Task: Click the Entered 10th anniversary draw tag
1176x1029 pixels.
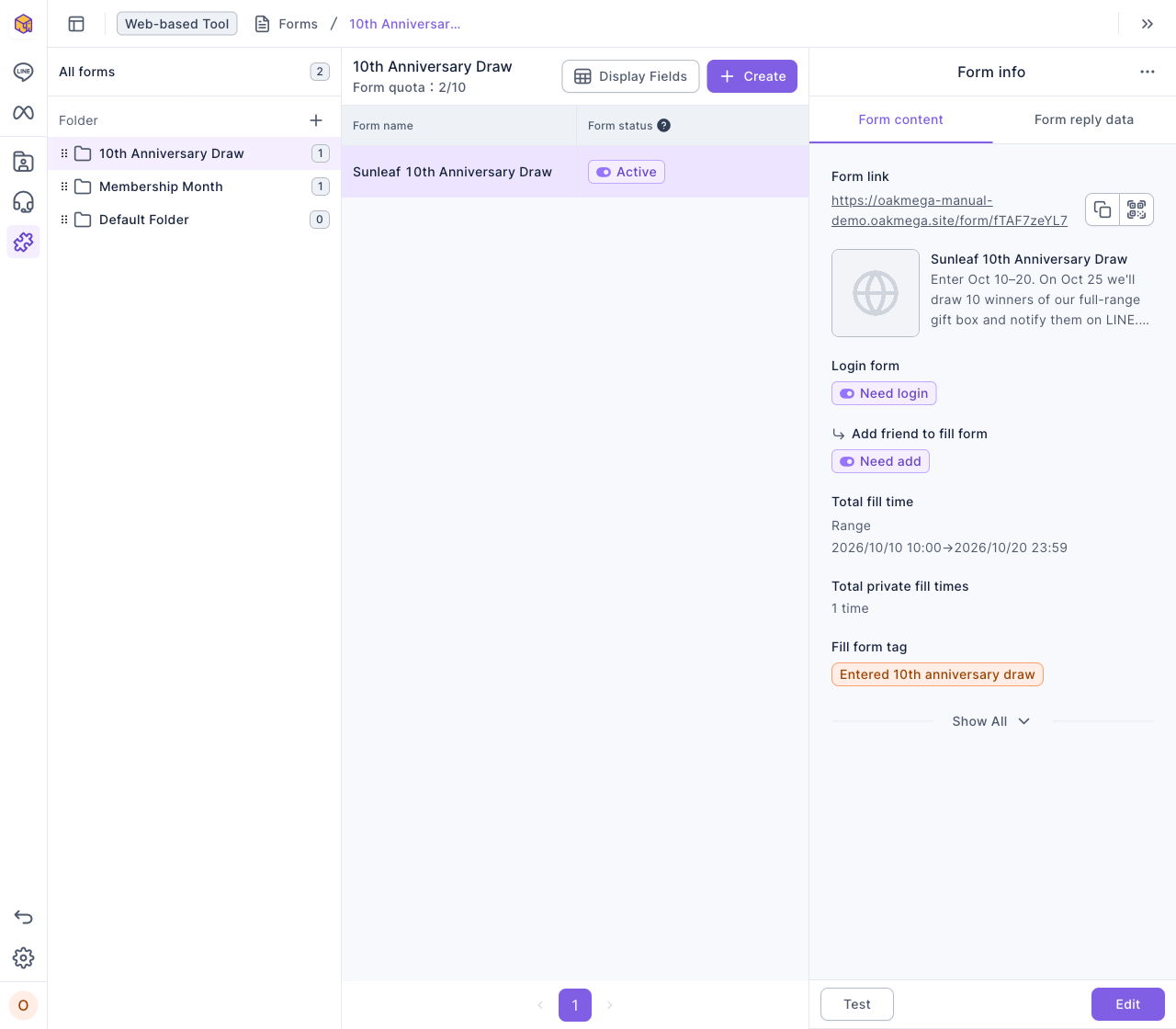Action: 937,674
